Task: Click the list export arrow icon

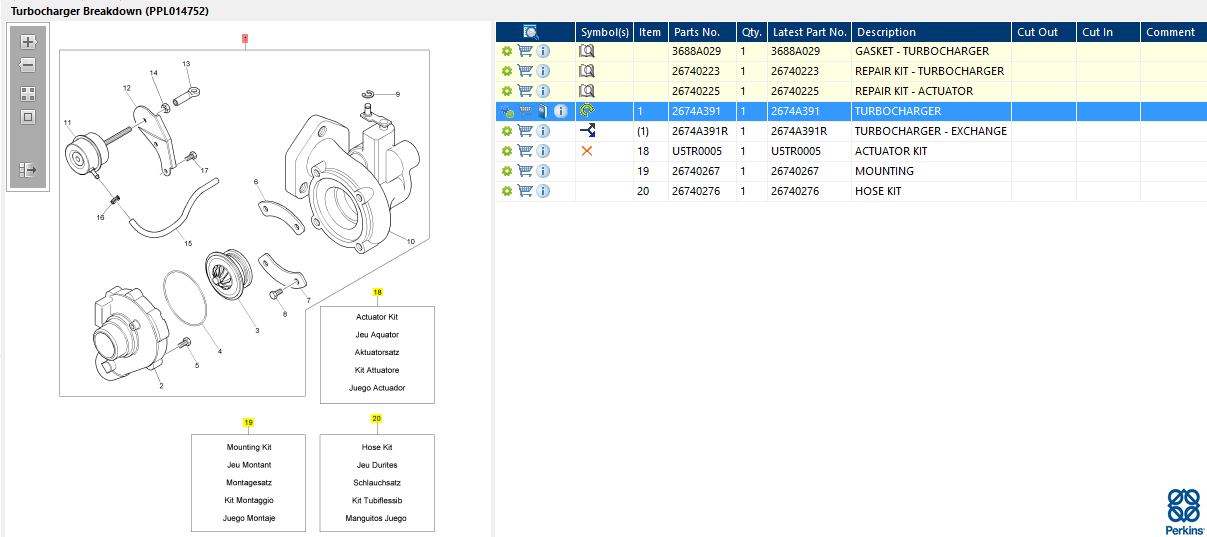Action: click(28, 169)
